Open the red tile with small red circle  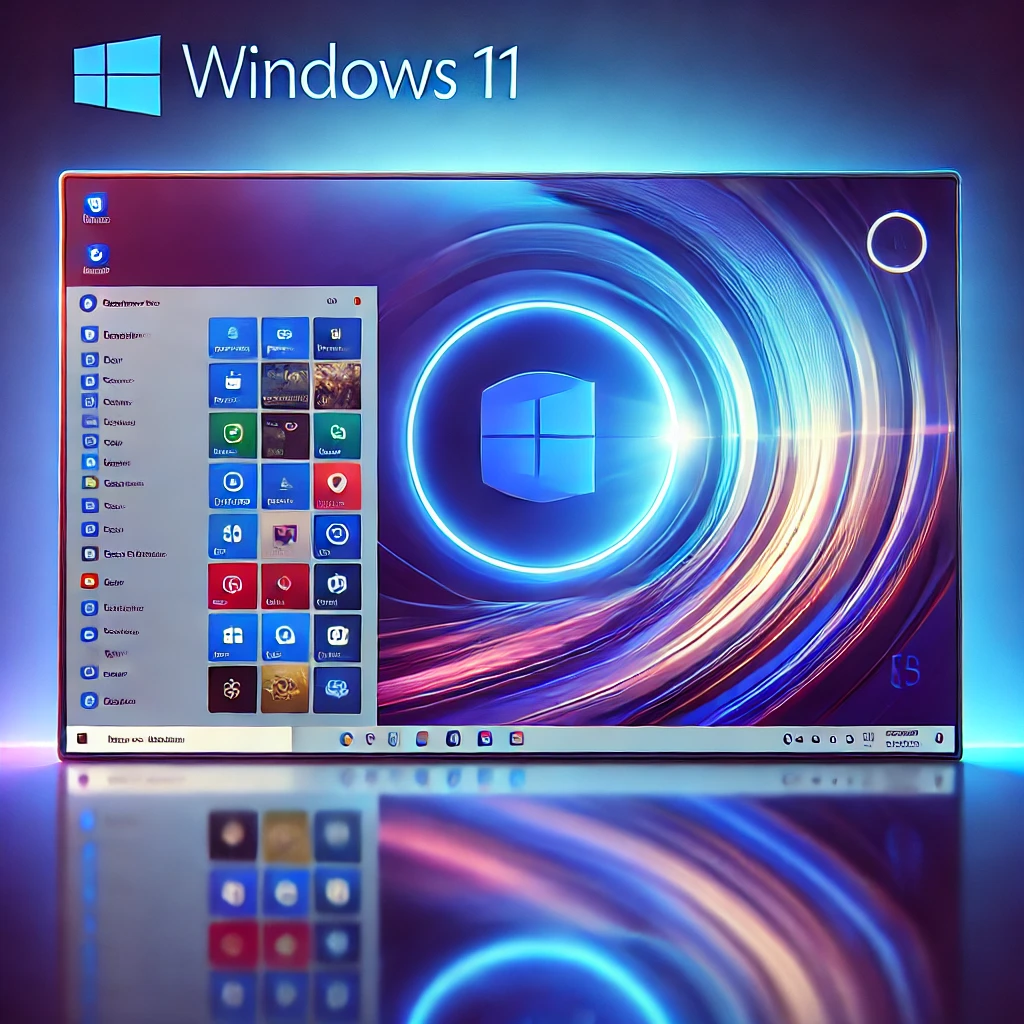point(285,586)
